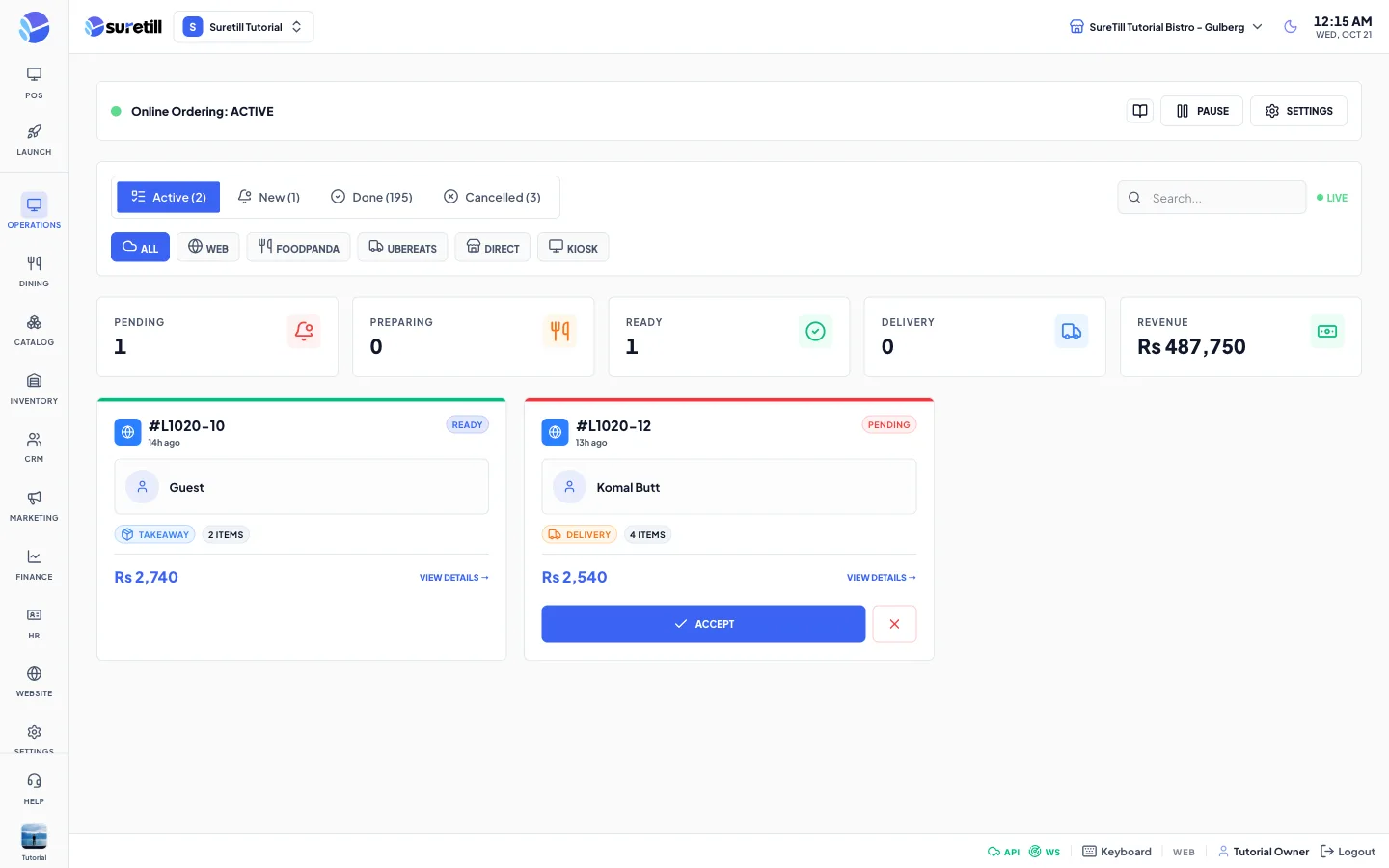Click the Revenue cash icon
The height and width of the screenshot is (868, 1389).
tap(1327, 332)
